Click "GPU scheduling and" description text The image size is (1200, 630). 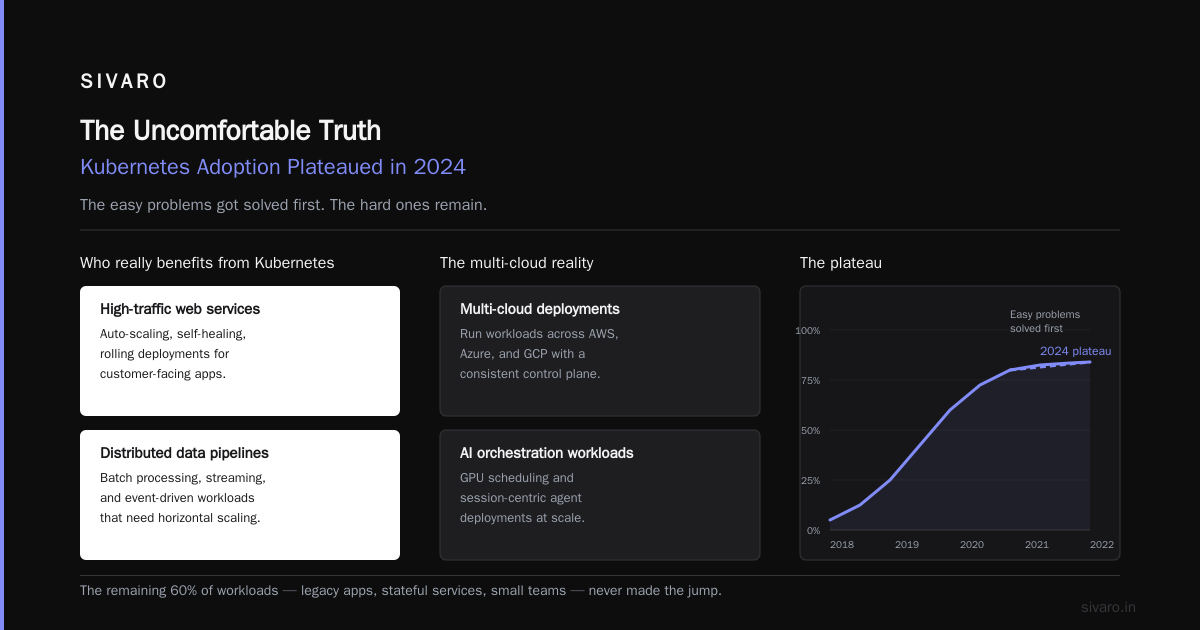[522, 498]
